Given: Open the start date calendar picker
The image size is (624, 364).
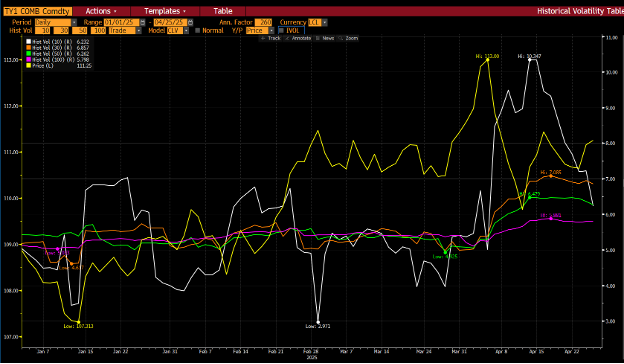Looking at the screenshot, I should (x=143, y=23).
